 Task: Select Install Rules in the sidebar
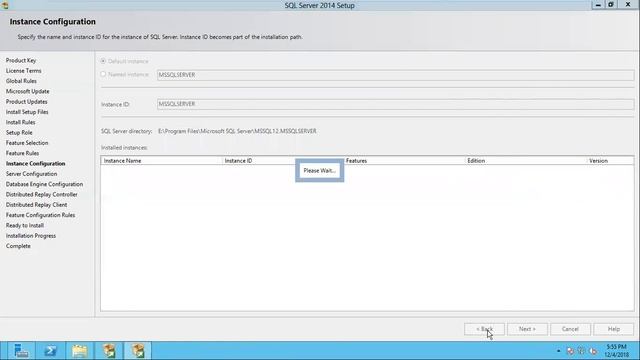[20, 122]
